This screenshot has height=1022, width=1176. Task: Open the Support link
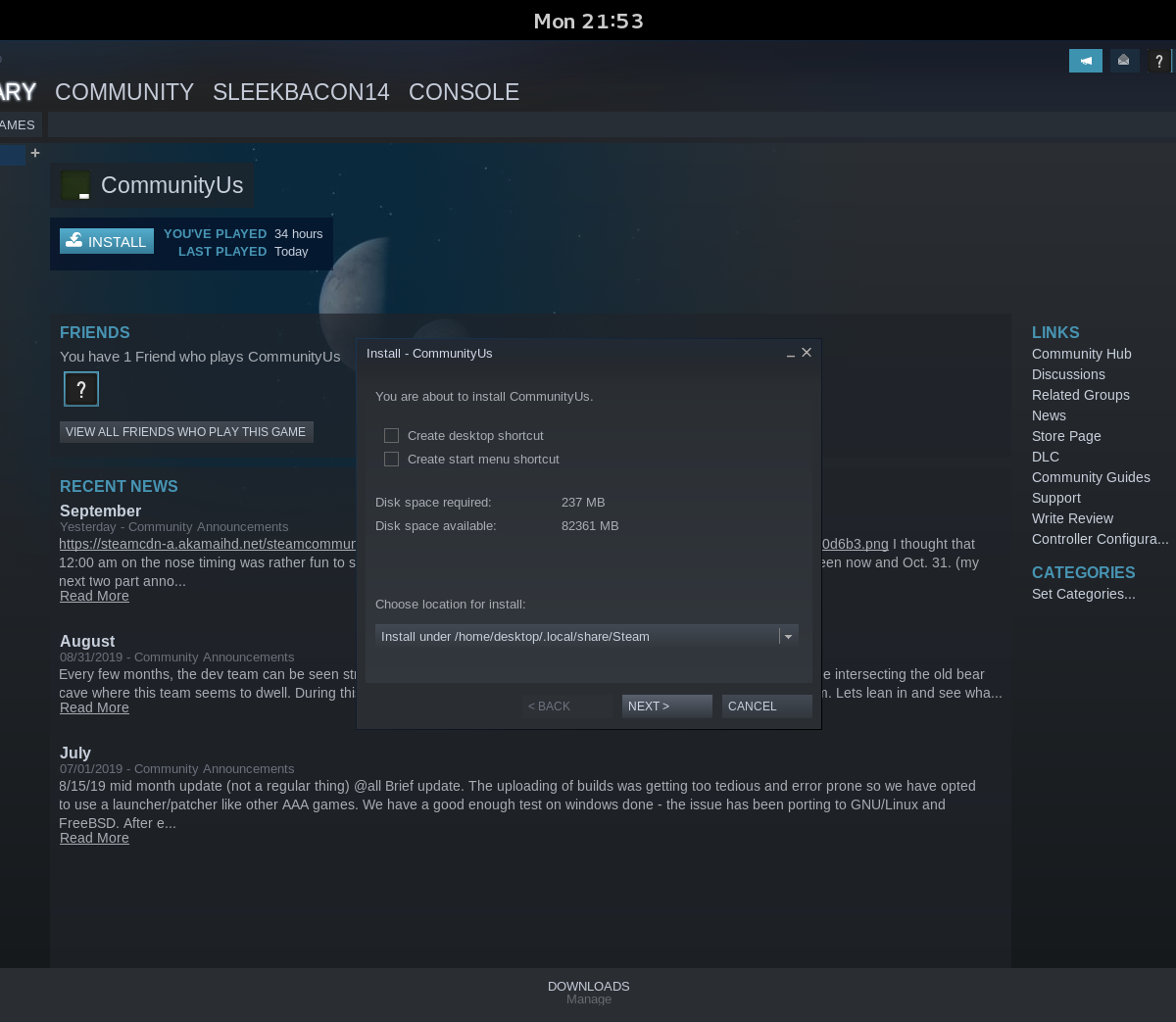pyautogui.click(x=1056, y=498)
